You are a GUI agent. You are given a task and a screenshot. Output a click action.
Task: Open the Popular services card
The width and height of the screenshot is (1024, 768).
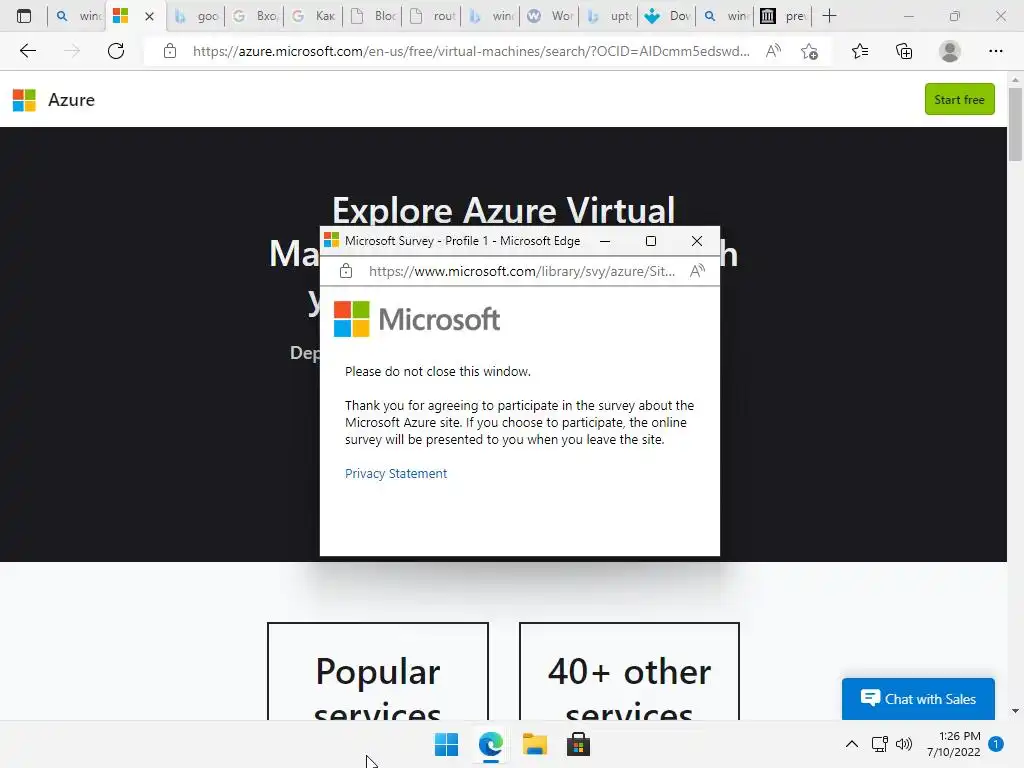[377, 671]
